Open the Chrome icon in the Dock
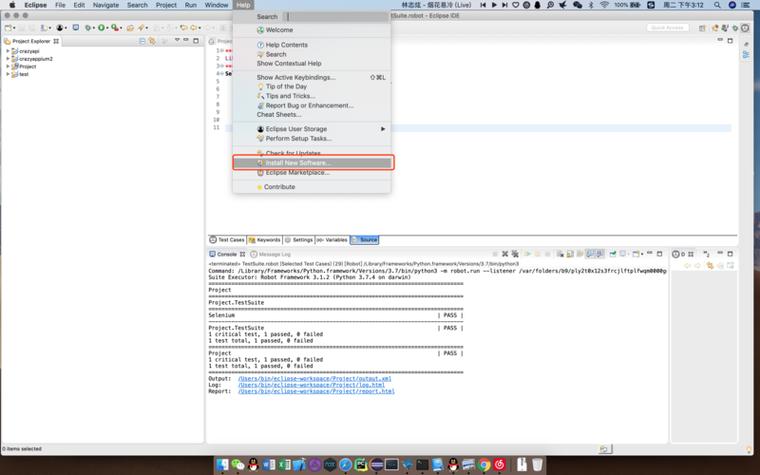The height and width of the screenshot is (475, 760). (x=484, y=465)
